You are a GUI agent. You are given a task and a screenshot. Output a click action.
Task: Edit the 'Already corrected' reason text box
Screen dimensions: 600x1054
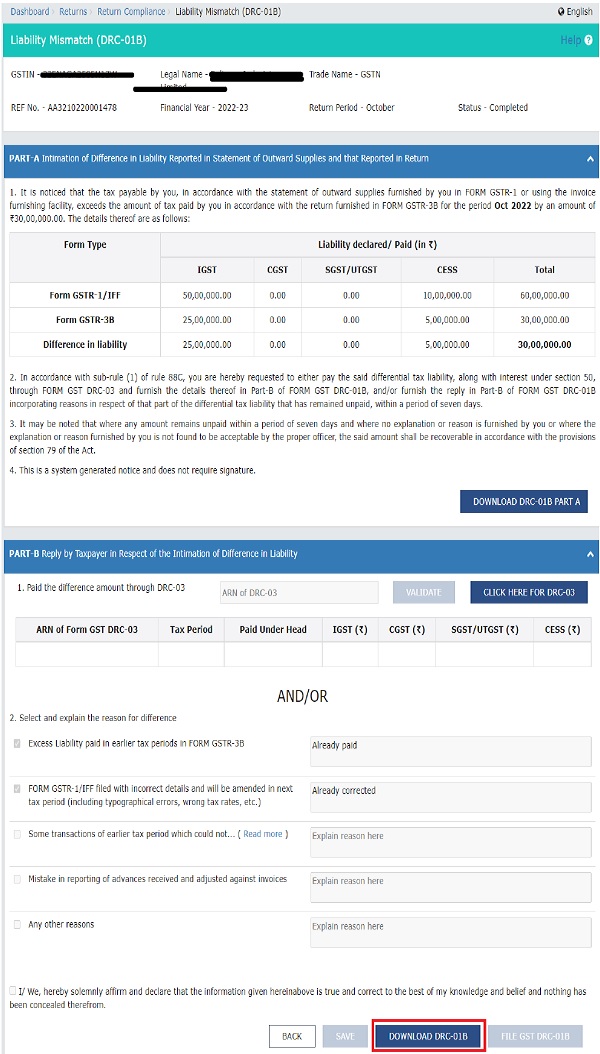point(451,796)
